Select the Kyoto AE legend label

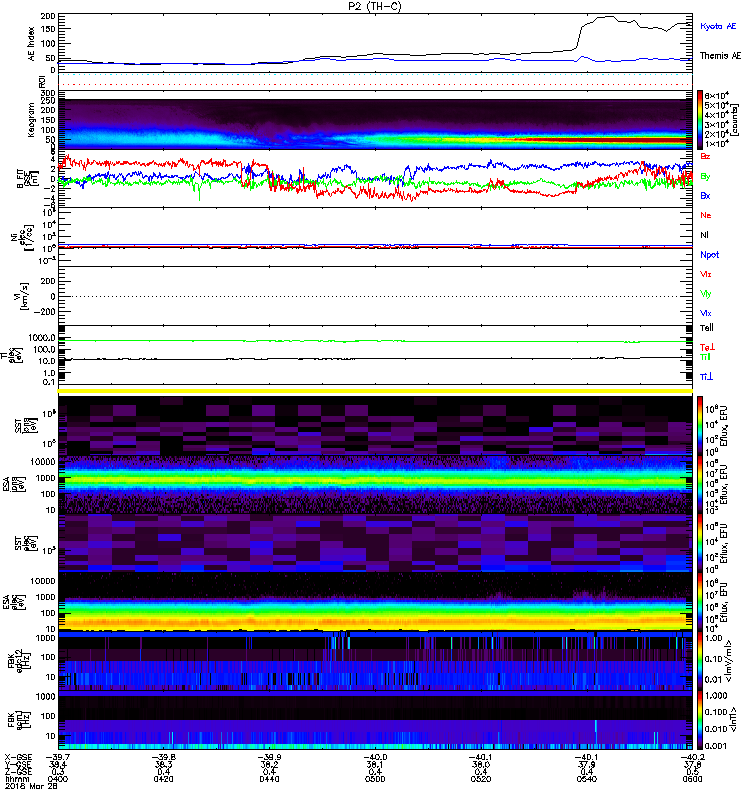coord(718,26)
